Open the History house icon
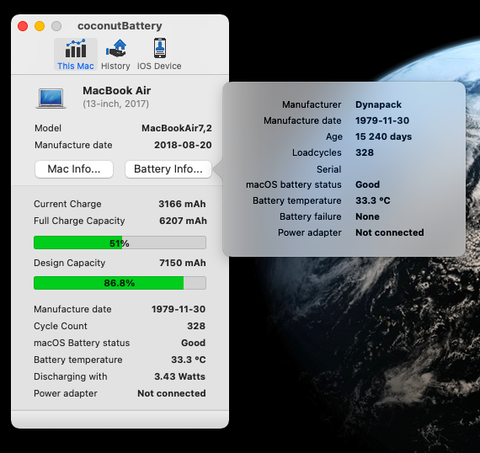 pos(116,49)
